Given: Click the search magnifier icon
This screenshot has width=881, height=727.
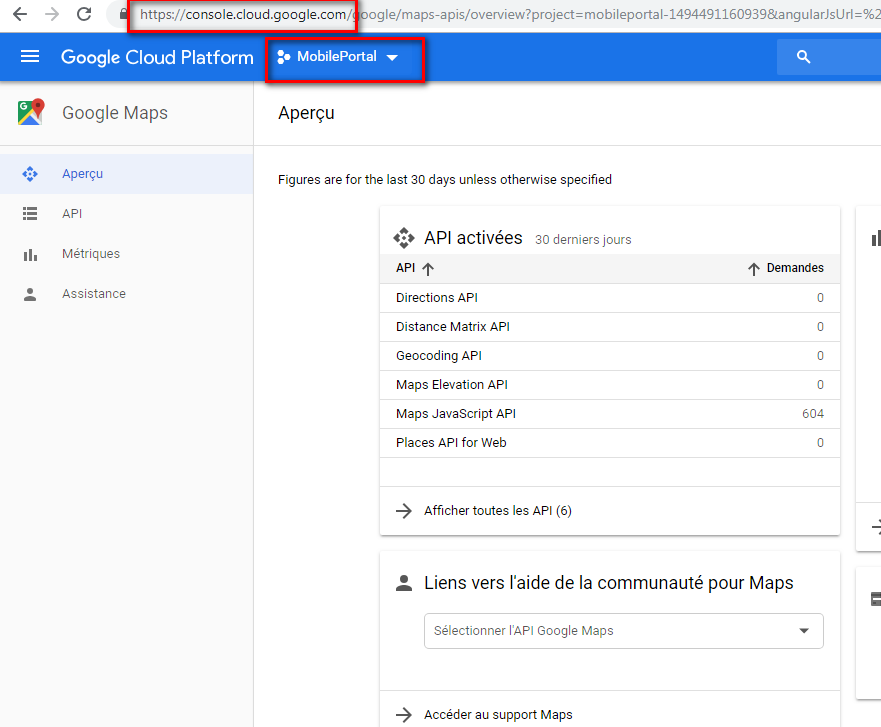Looking at the screenshot, I should coord(803,57).
